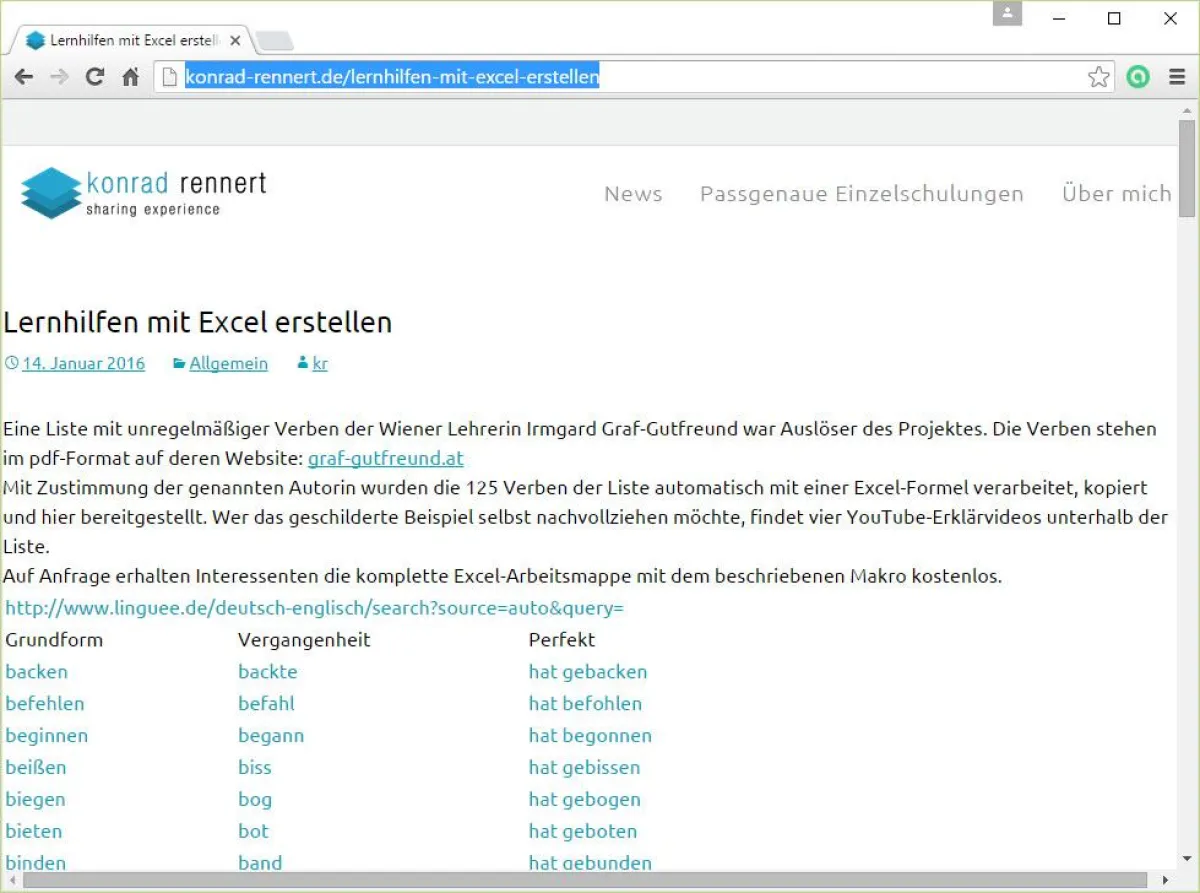Open the Allgemein category link

[x=228, y=363]
